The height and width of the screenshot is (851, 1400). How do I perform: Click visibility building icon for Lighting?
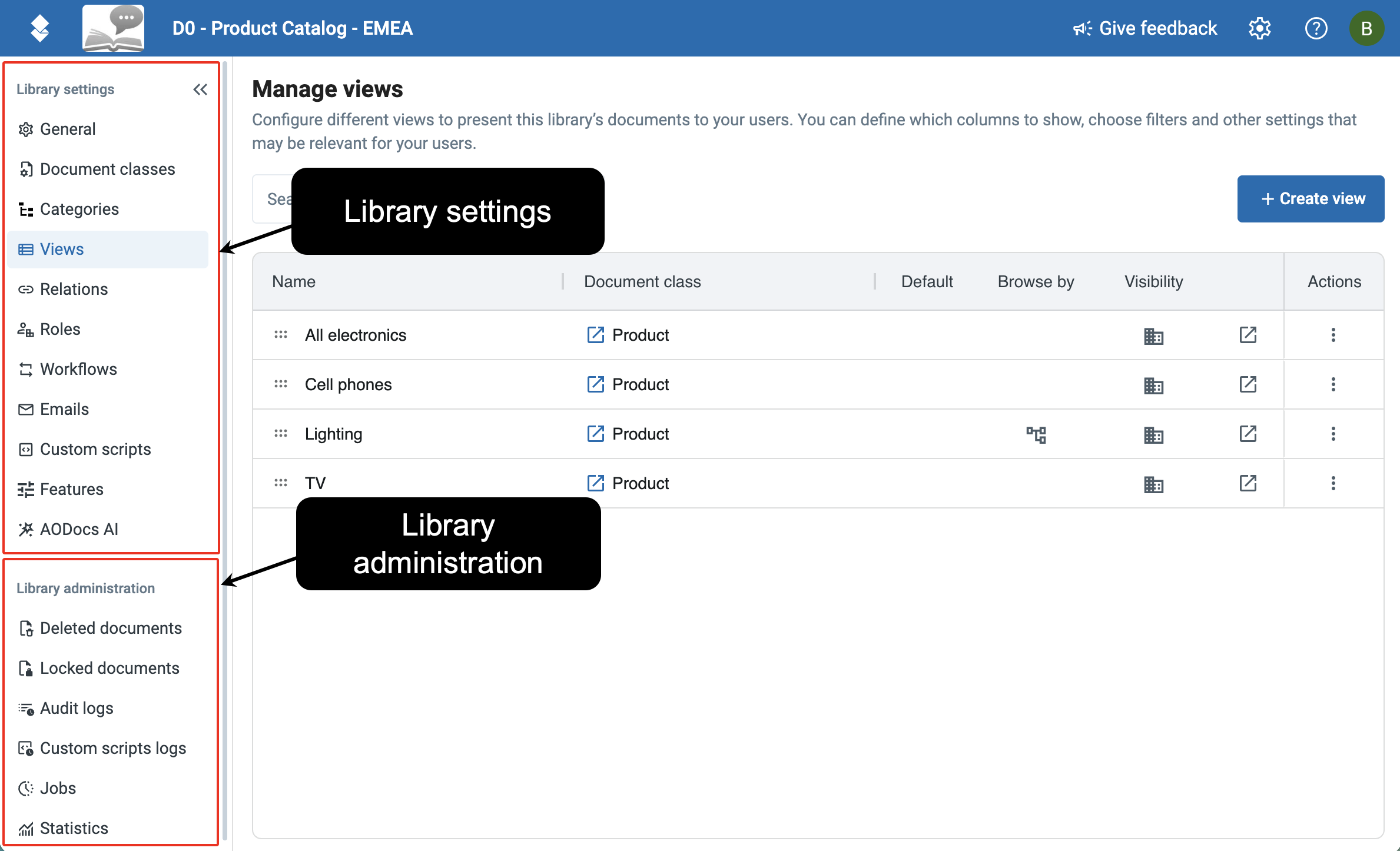point(1153,434)
